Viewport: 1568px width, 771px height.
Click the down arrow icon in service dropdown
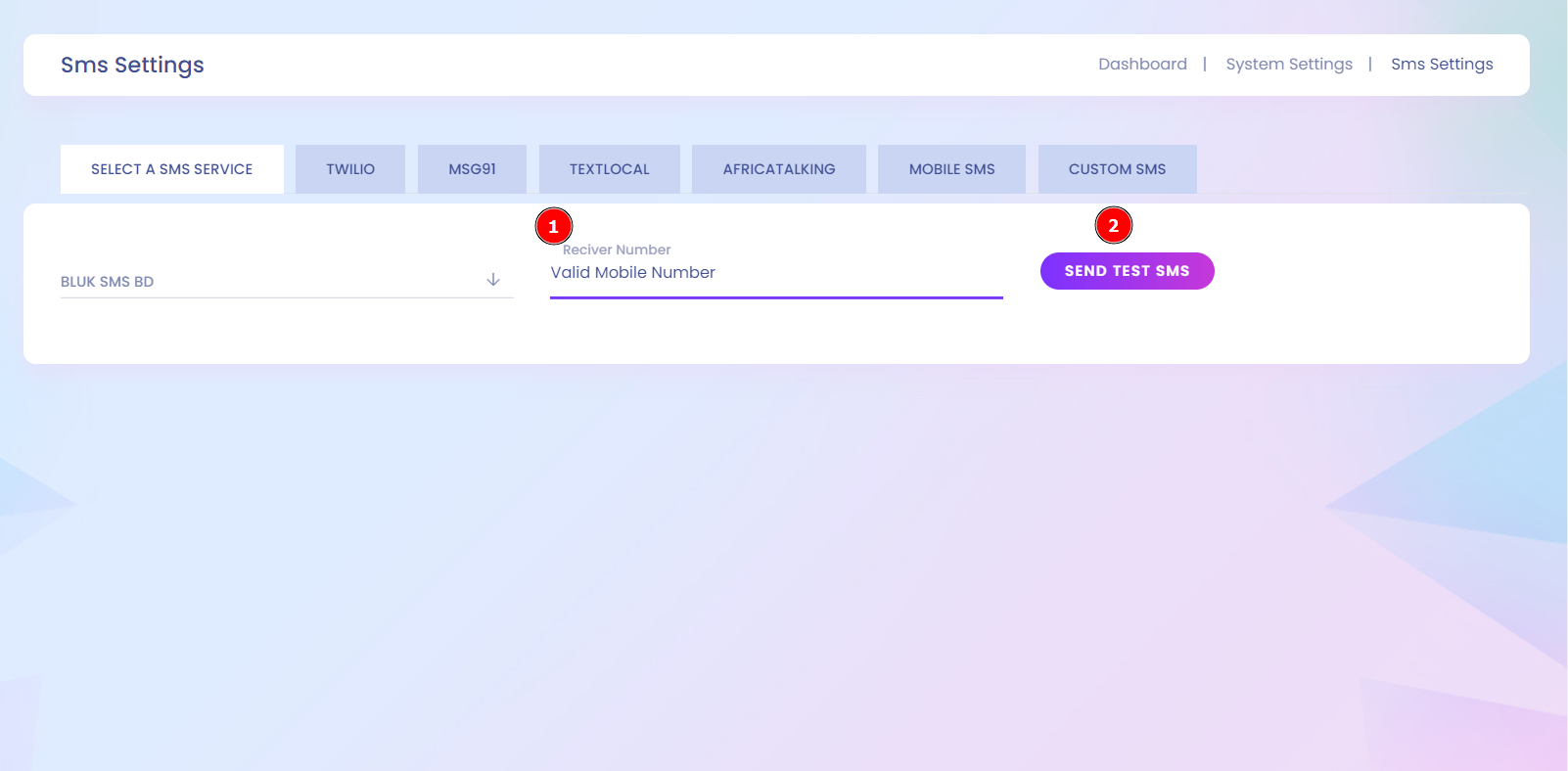pos(493,280)
